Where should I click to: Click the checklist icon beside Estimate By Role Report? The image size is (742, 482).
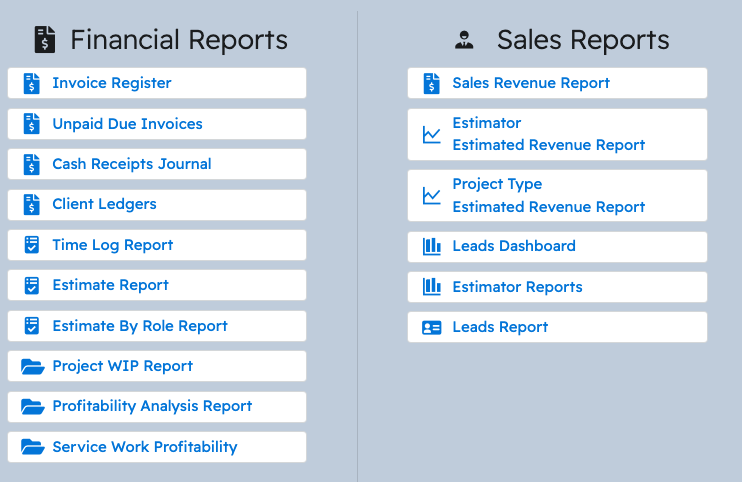tap(32, 326)
